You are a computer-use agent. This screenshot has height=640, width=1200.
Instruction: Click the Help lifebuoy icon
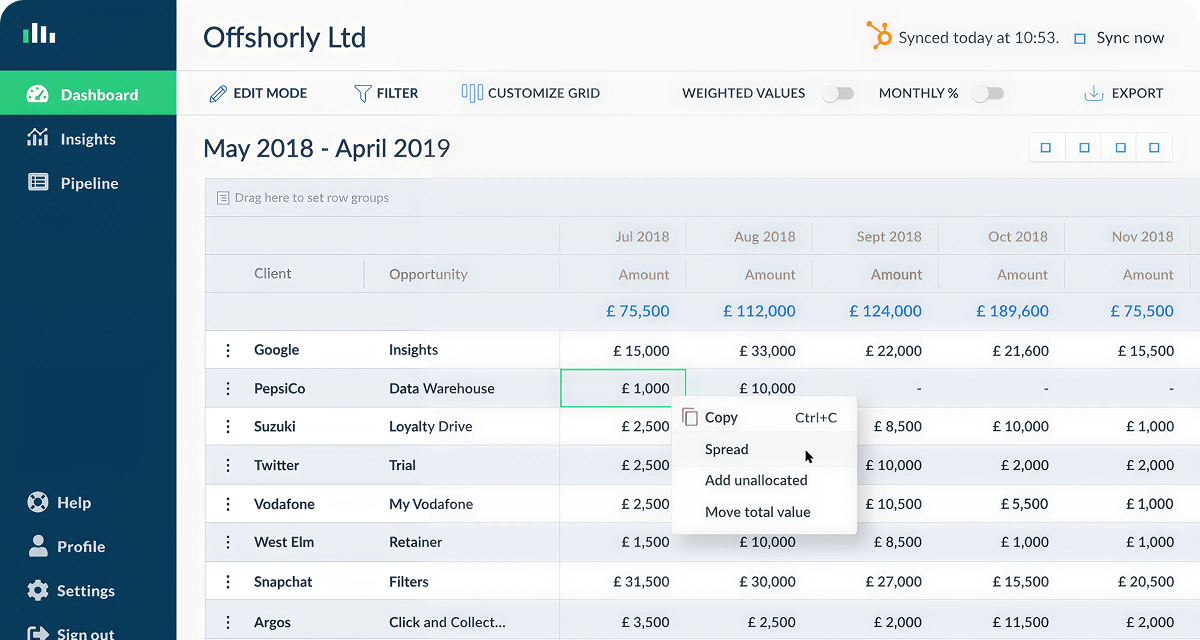click(x=38, y=502)
